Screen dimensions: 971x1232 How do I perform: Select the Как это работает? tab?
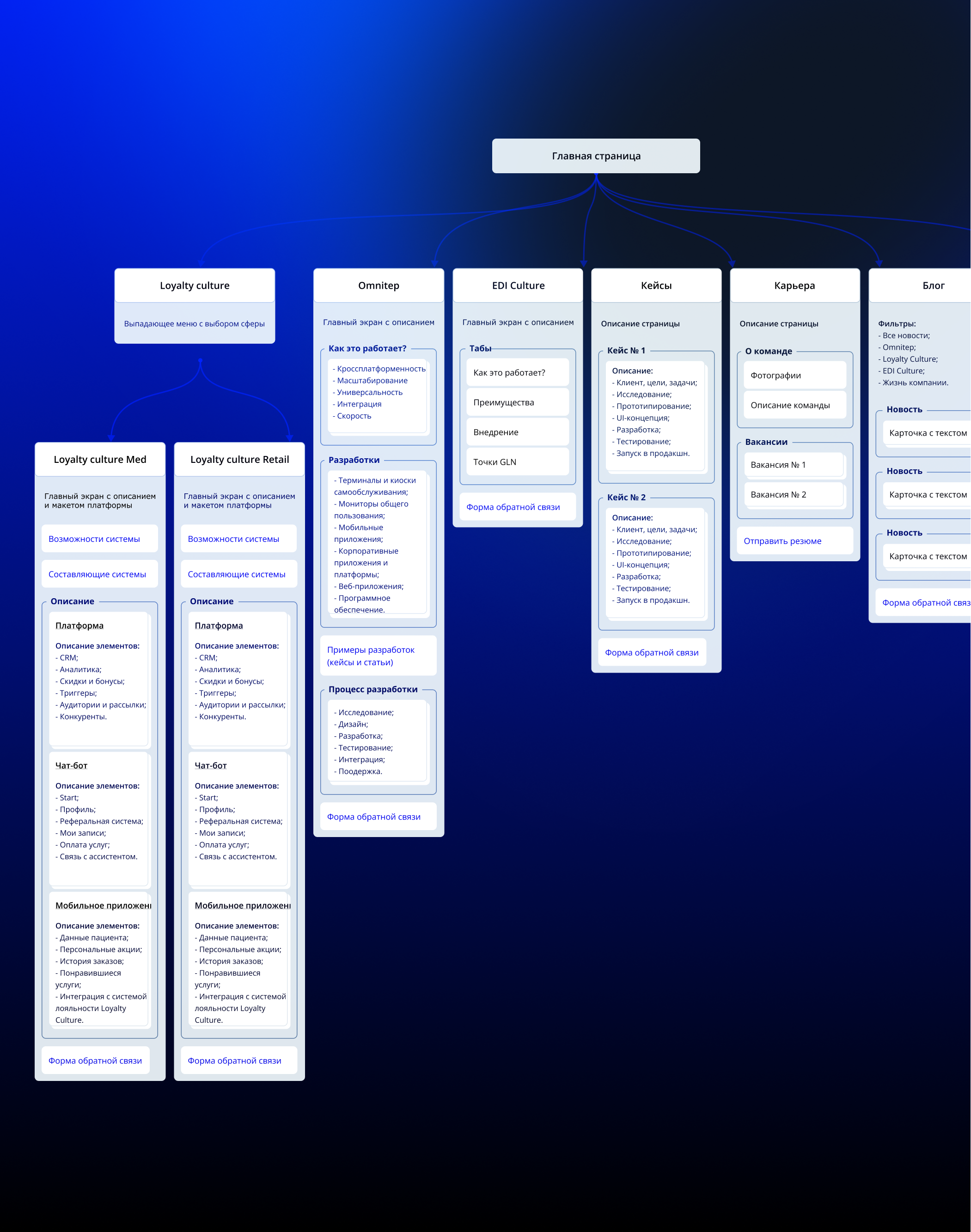point(517,373)
